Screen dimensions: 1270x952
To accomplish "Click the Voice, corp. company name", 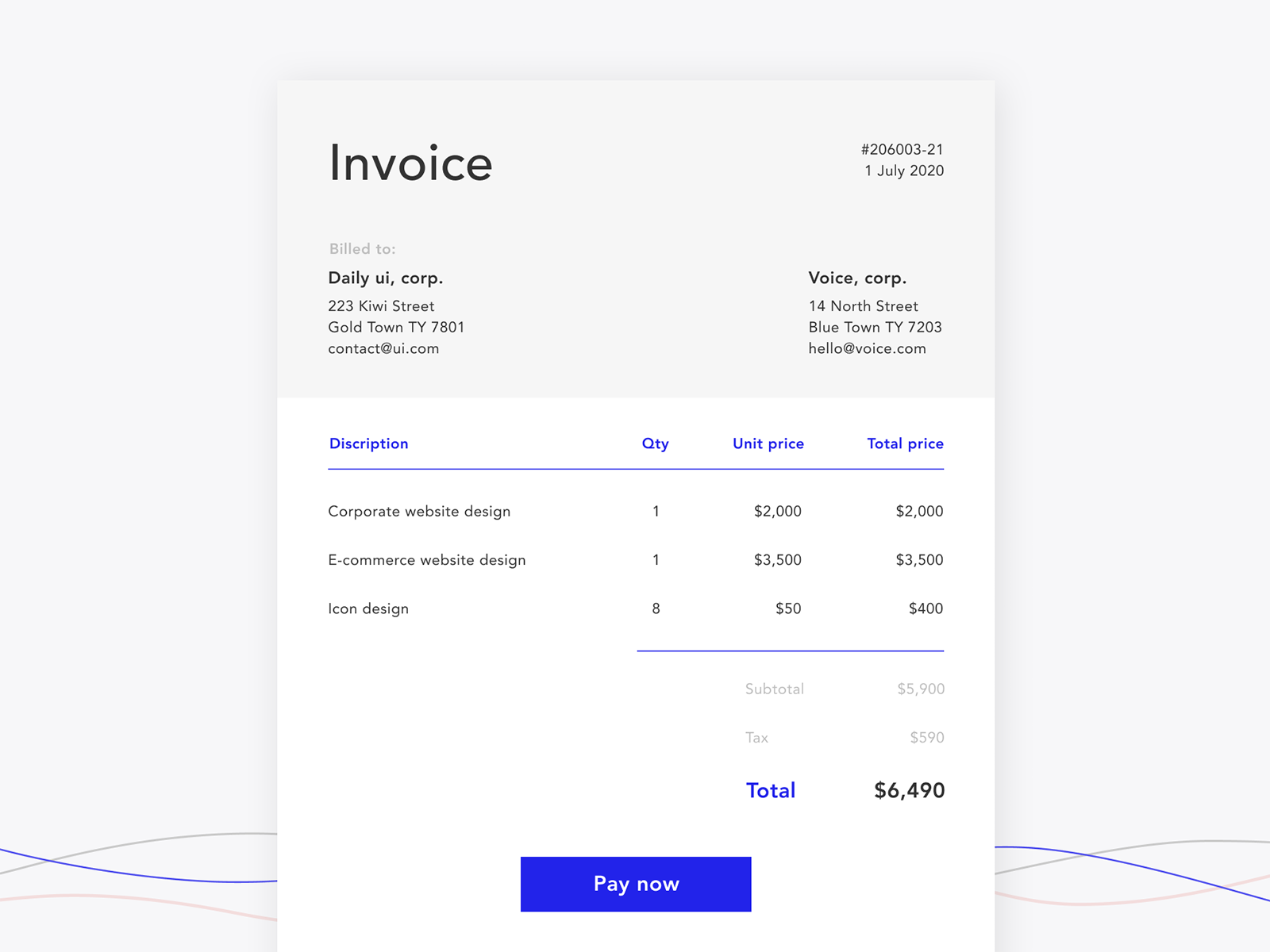I will tap(856, 278).
